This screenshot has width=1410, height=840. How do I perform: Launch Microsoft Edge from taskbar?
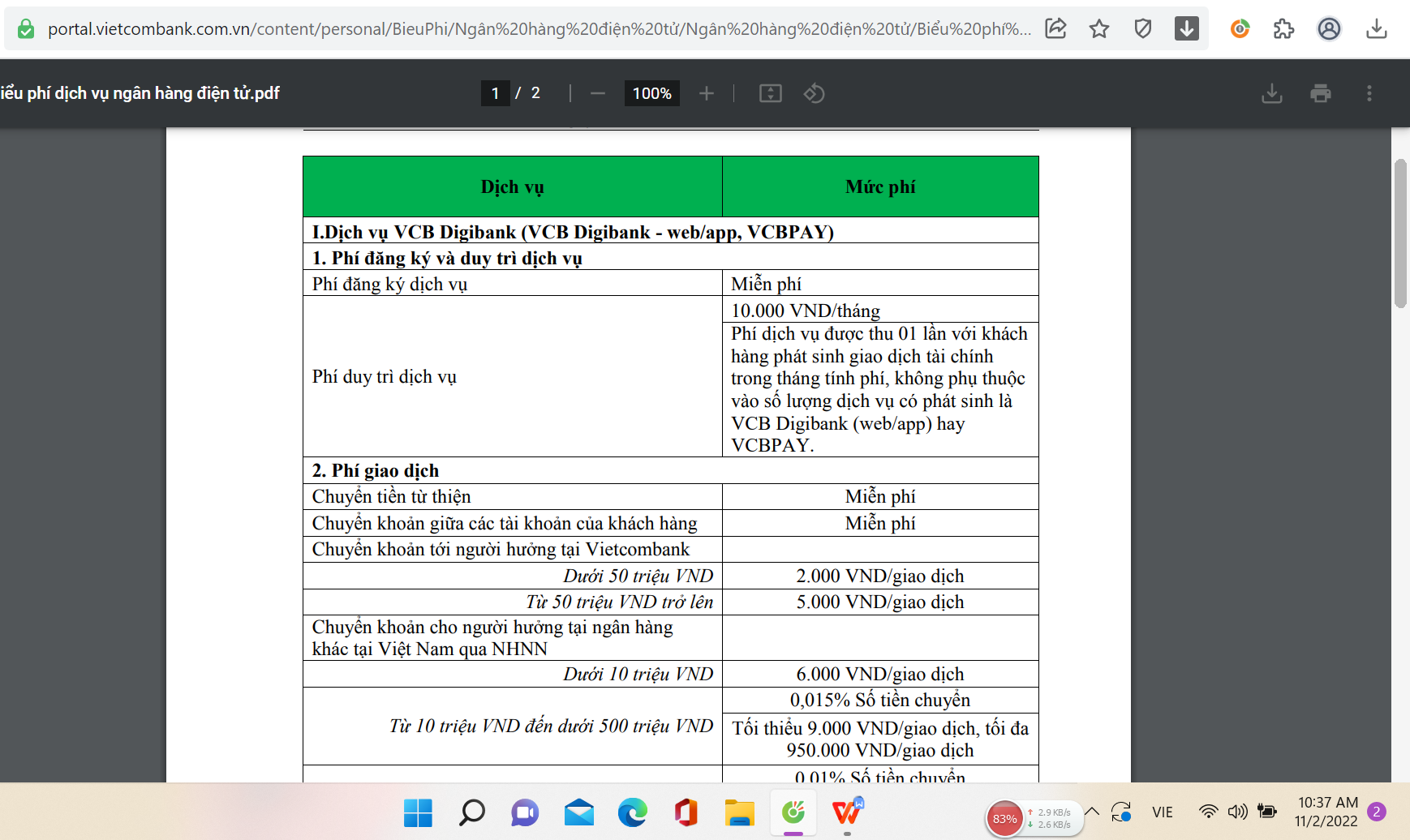coord(632,812)
